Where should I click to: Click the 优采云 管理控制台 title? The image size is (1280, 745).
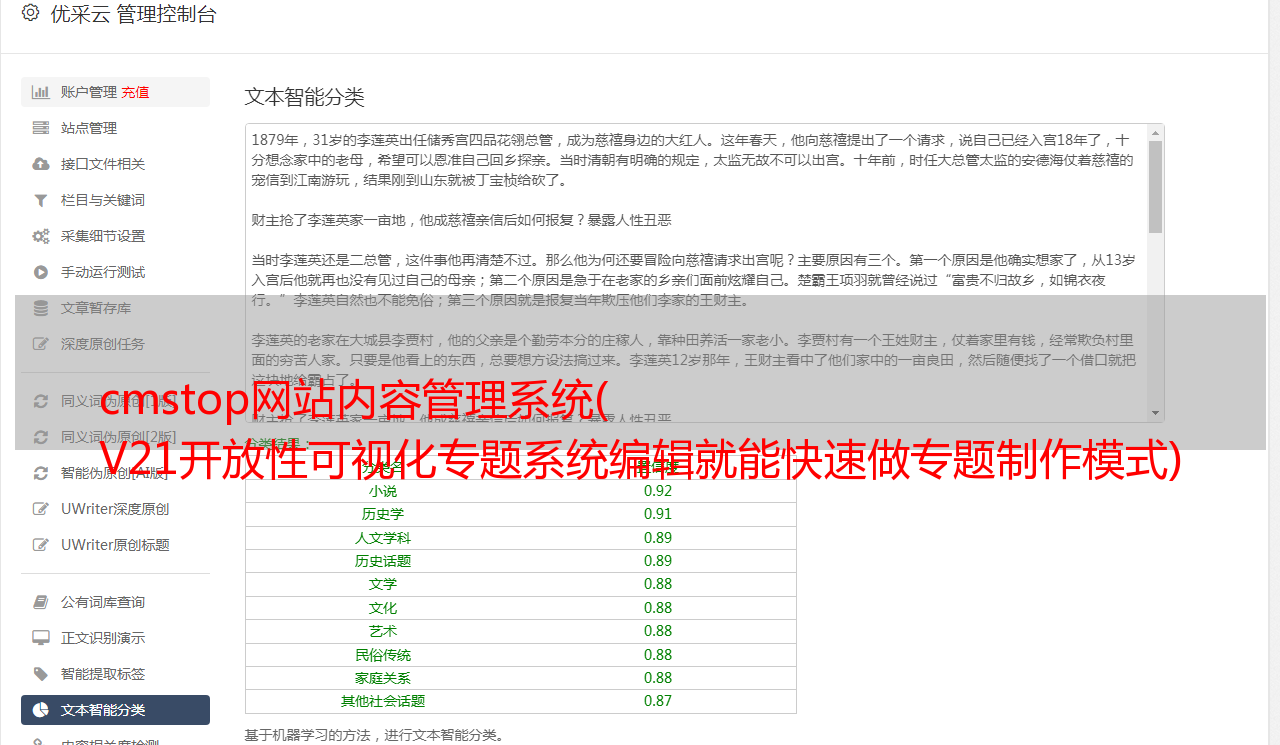pyautogui.click(x=133, y=14)
